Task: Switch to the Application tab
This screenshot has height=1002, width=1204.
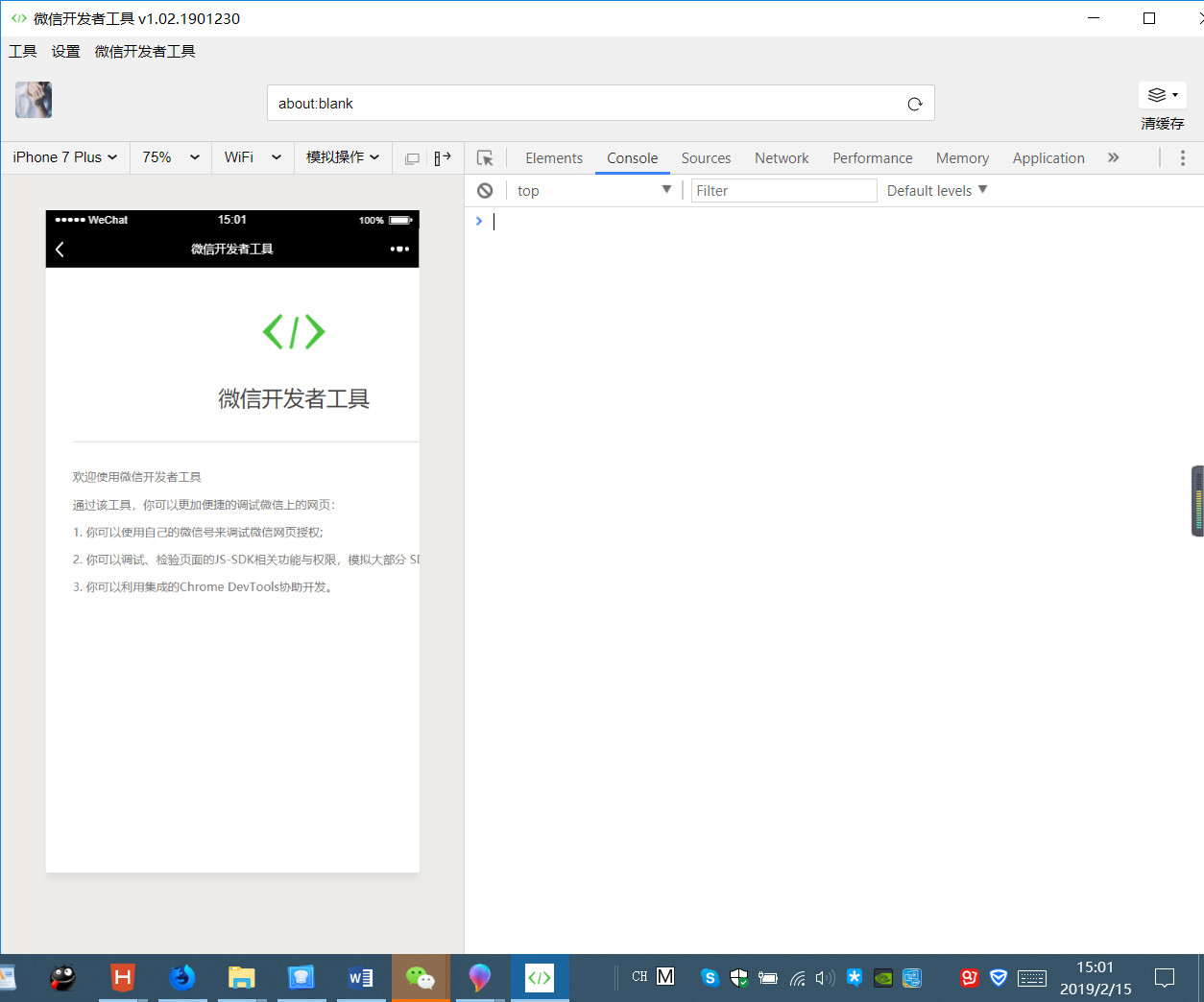Action: tap(1048, 158)
